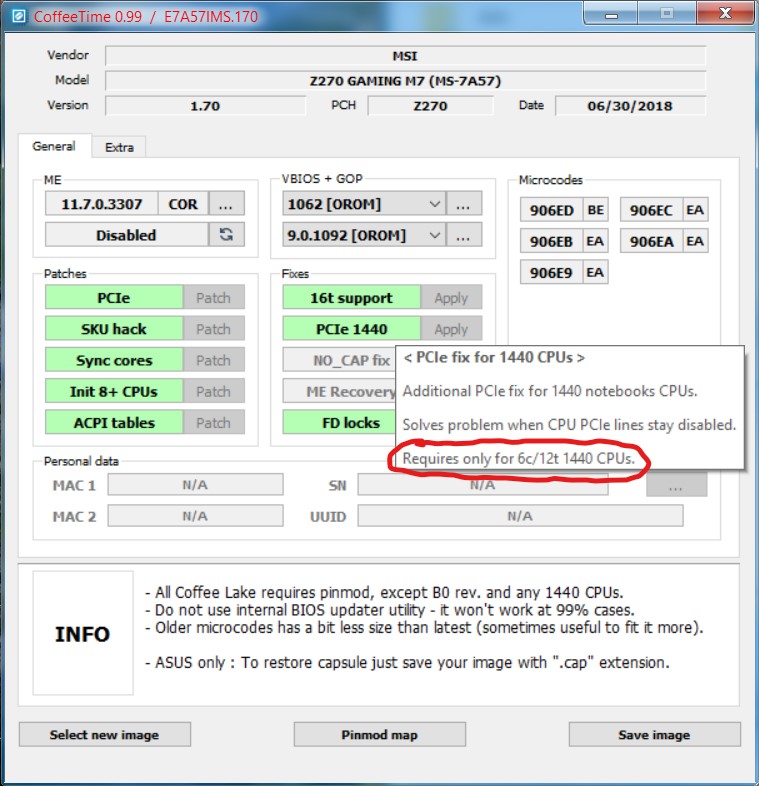Click the EA revision of 906EA
Screen dimensions: 759x786
695,241
